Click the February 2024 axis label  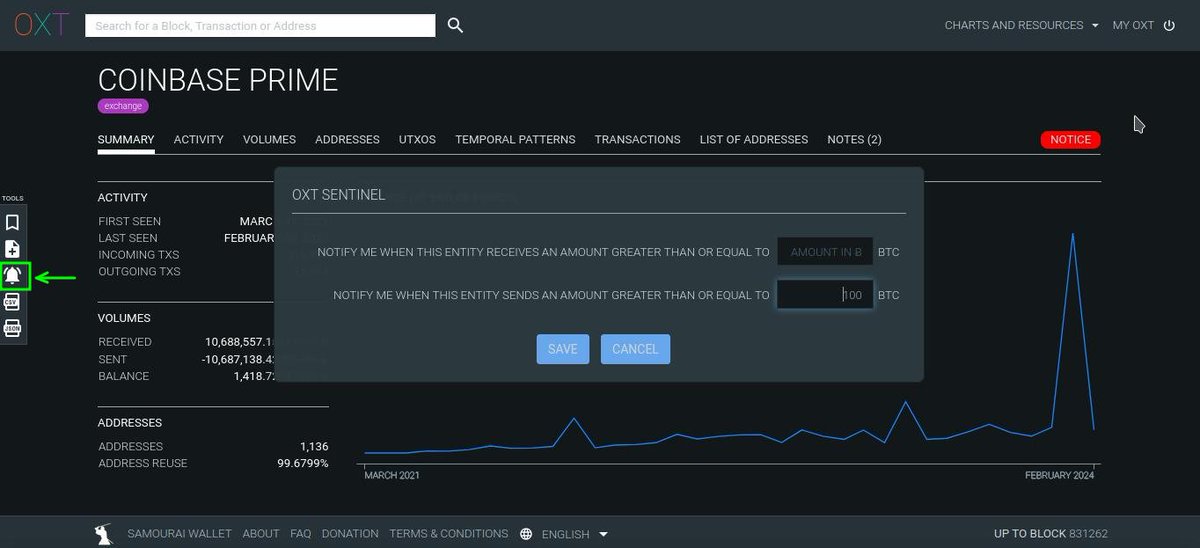click(1060, 476)
